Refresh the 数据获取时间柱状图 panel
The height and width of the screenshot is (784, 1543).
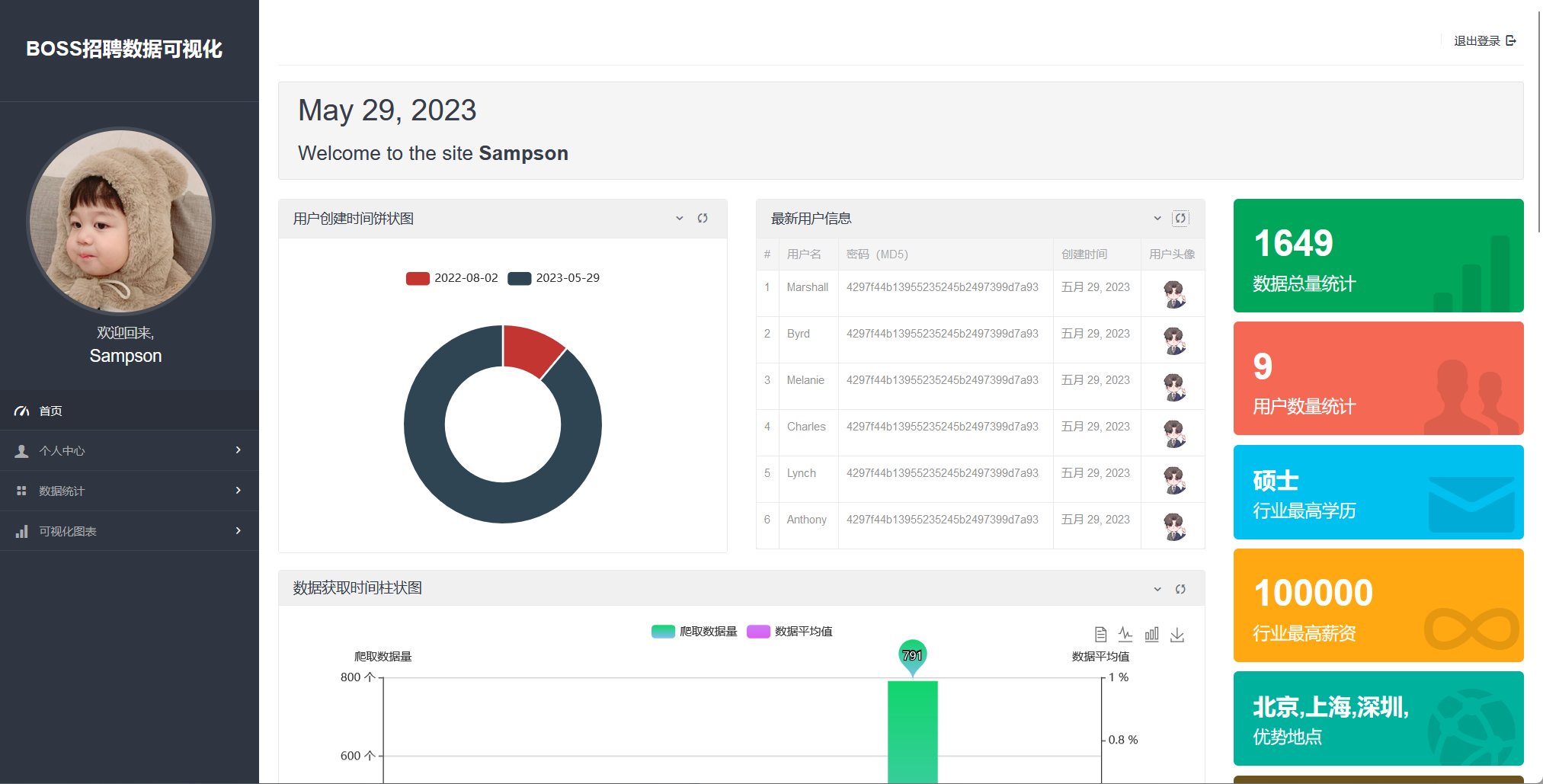[1180, 589]
